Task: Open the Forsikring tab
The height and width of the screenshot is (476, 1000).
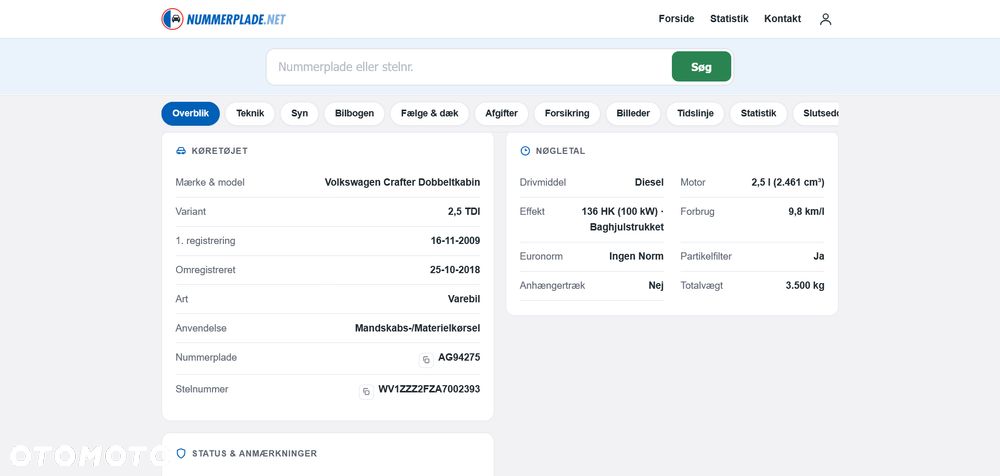Action: 567,114
